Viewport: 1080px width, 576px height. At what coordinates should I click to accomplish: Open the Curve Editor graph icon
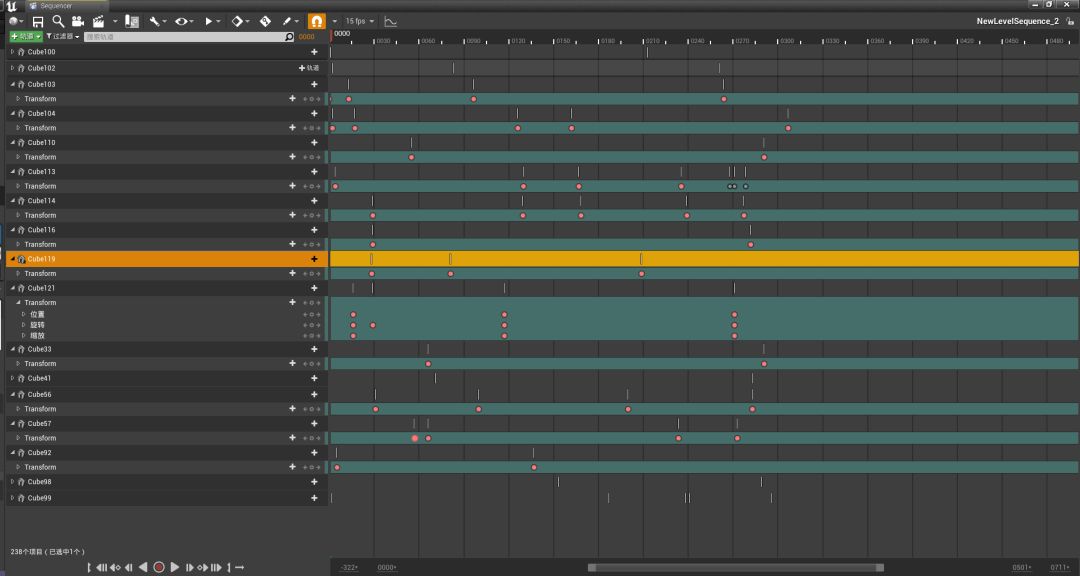[390, 21]
